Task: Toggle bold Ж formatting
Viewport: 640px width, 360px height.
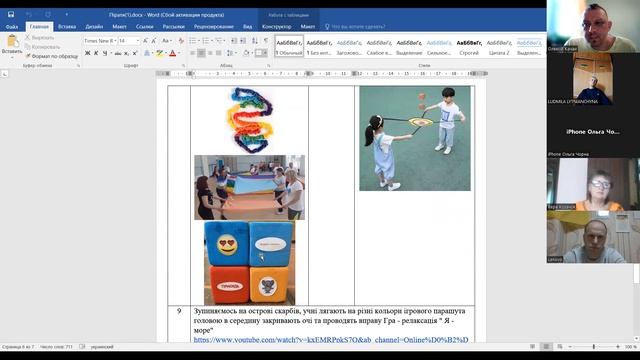Action: [87, 53]
